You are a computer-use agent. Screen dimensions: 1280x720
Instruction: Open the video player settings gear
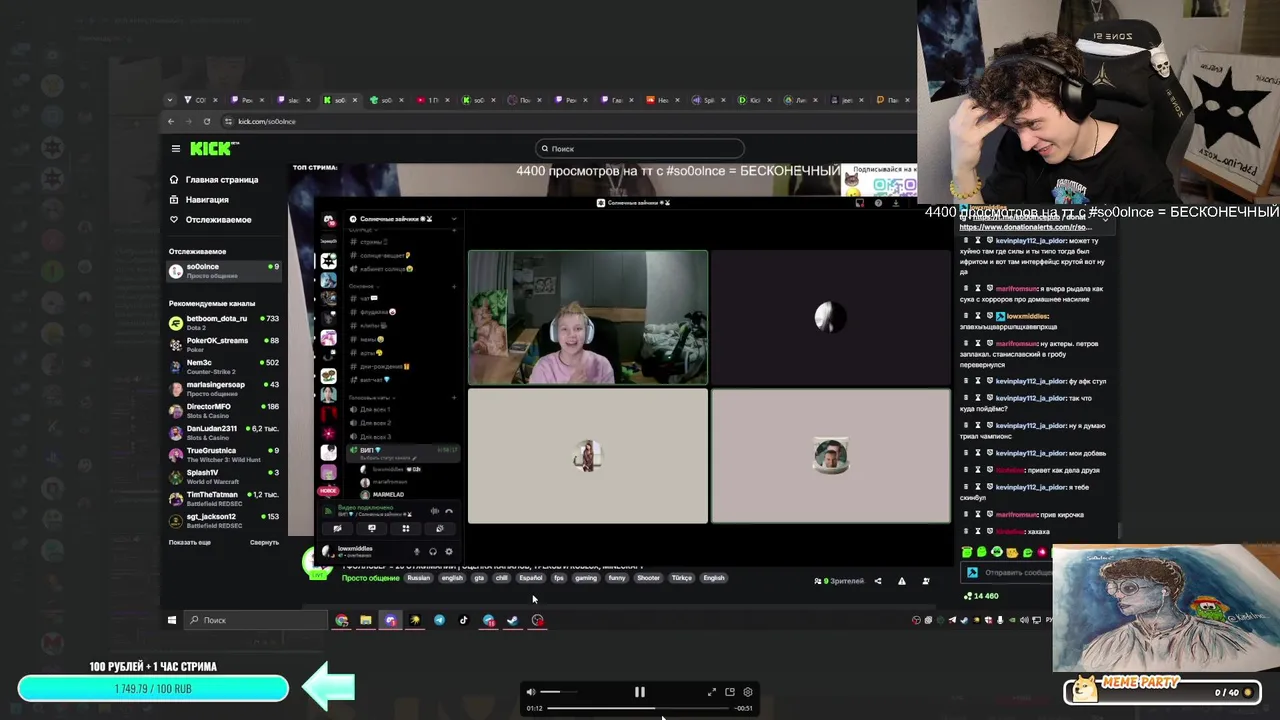(748, 692)
